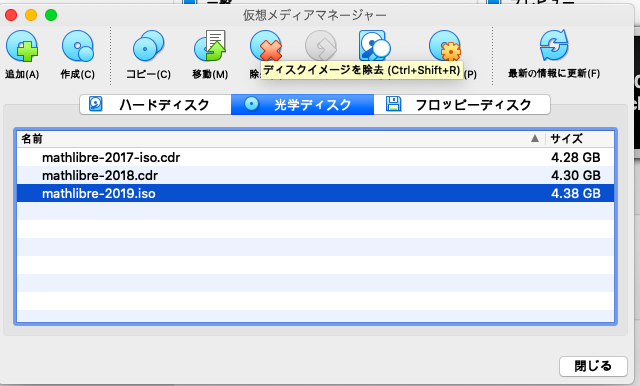Click the 作成(C) toolbar label
The width and height of the screenshot is (640, 386).
click(x=78, y=74)
